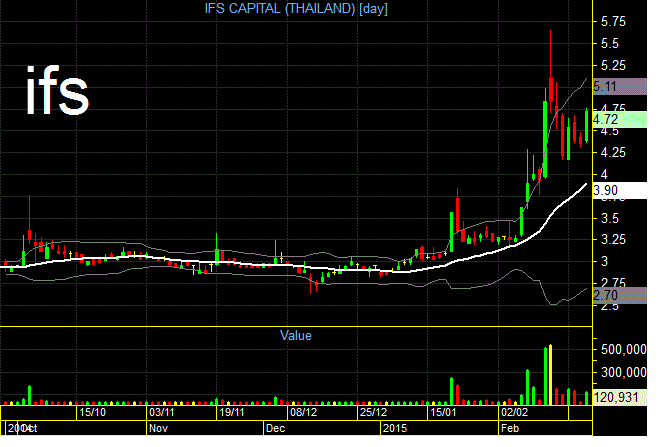Image resolution: width=672 pixels, height=447 pixels.
Task: Select the Feb month label
Action: point(510,428)
